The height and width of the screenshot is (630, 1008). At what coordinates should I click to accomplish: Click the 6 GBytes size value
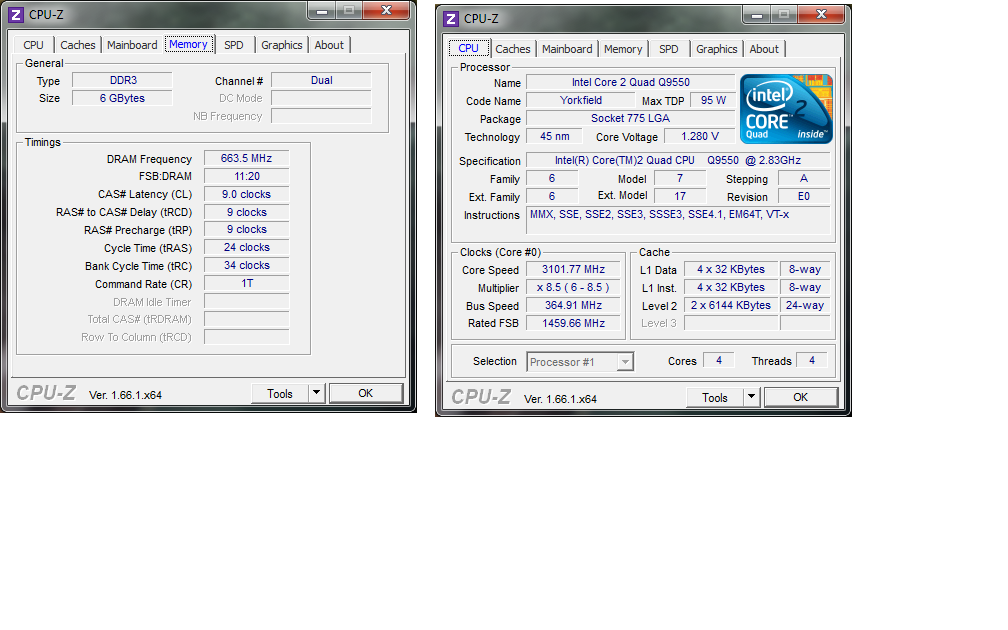122,98
